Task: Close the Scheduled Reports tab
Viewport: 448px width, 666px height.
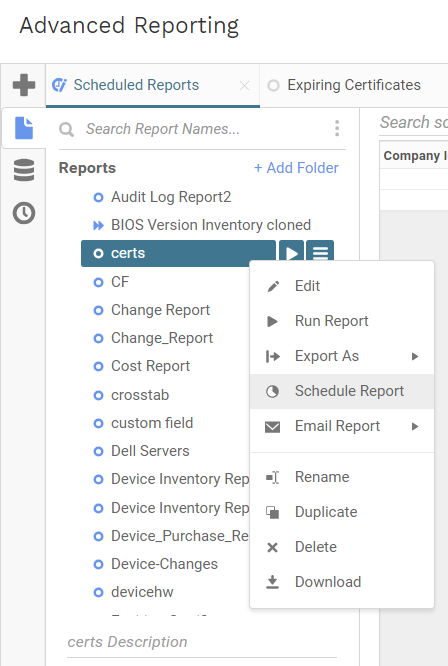Action: coord(244,86)
